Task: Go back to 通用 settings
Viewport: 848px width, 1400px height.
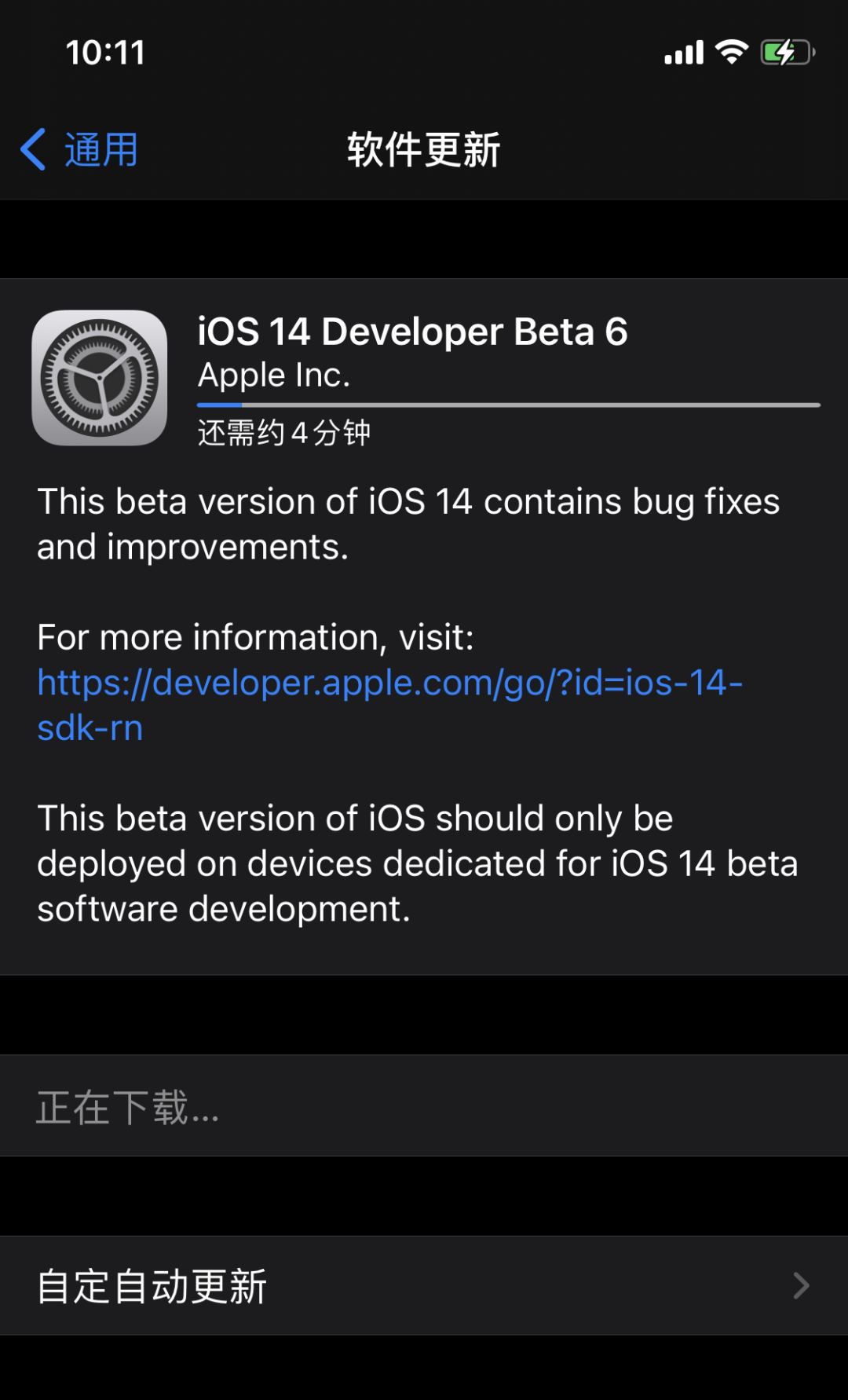Action: pos(101,149)
